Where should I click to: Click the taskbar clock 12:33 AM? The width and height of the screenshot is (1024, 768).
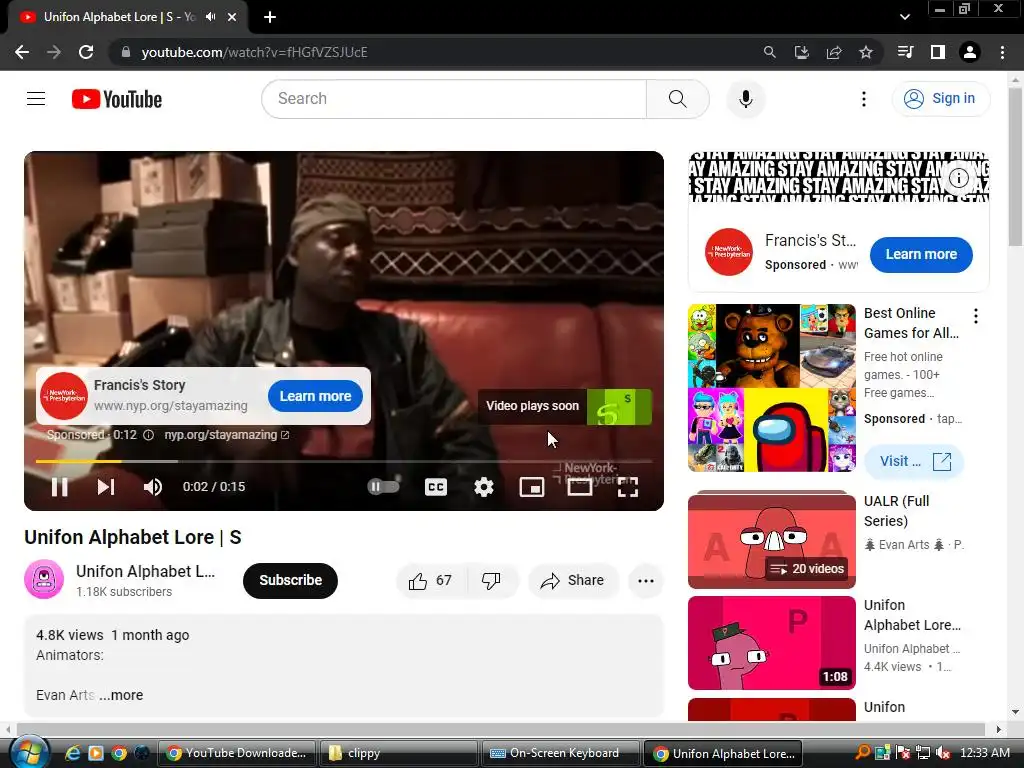point(985,752)
